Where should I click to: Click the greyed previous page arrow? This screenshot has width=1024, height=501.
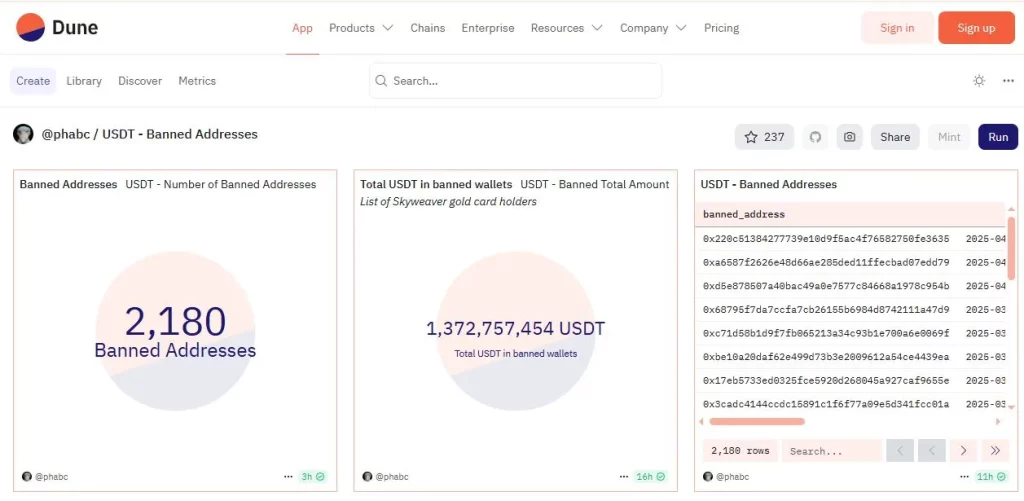932,451
